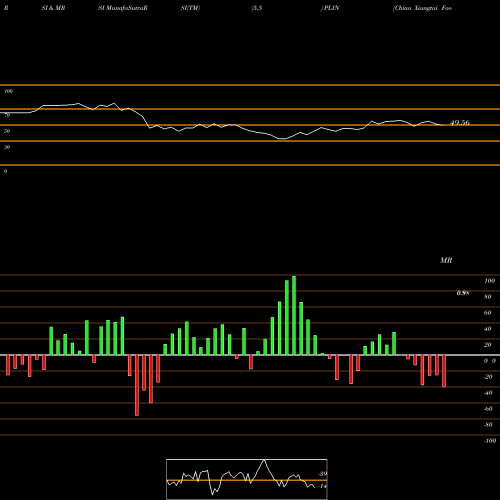
Task: Click the RSI axis label 0
Action: point(5,171)
